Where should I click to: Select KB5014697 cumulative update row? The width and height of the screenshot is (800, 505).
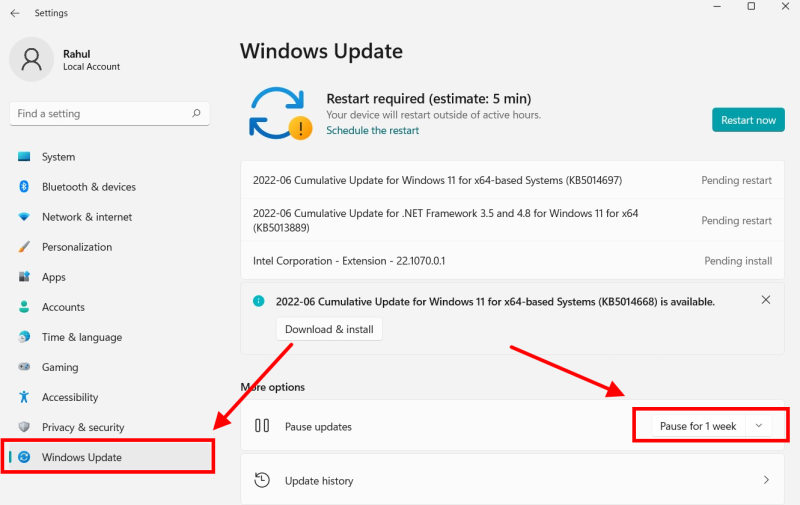pyautogui.click(x=512, y=180)
